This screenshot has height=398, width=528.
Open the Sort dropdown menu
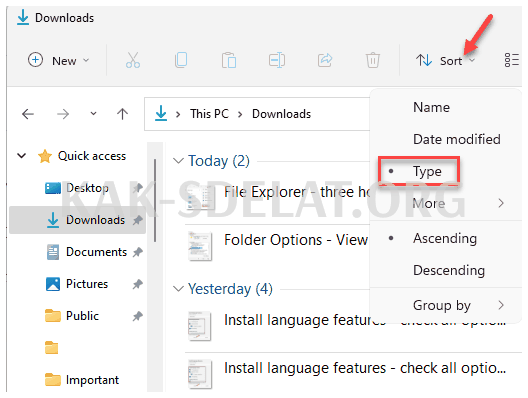coord(445,61)
